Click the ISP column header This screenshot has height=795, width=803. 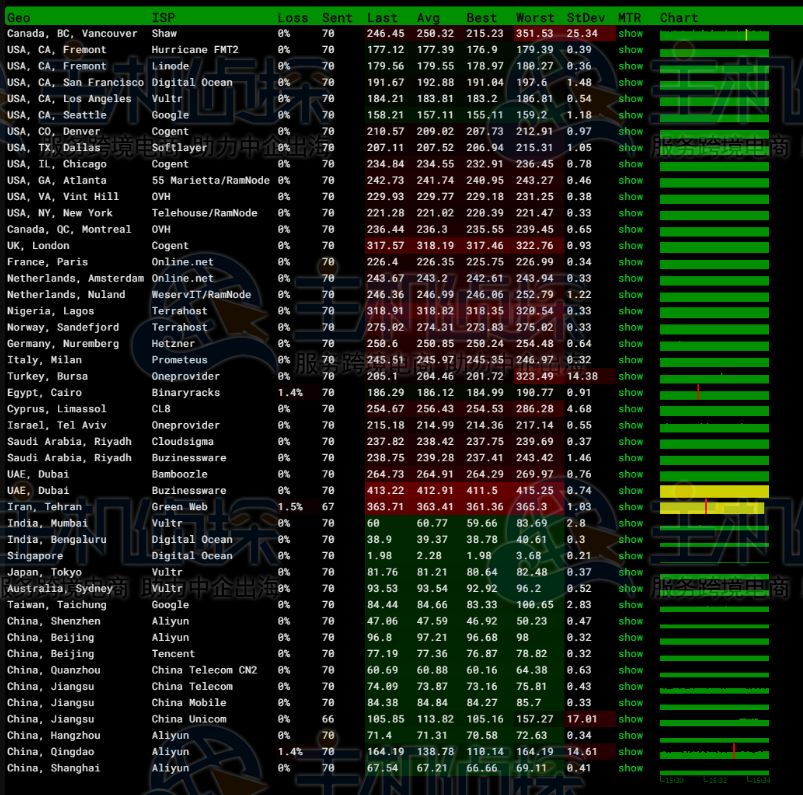pos(162,18)
